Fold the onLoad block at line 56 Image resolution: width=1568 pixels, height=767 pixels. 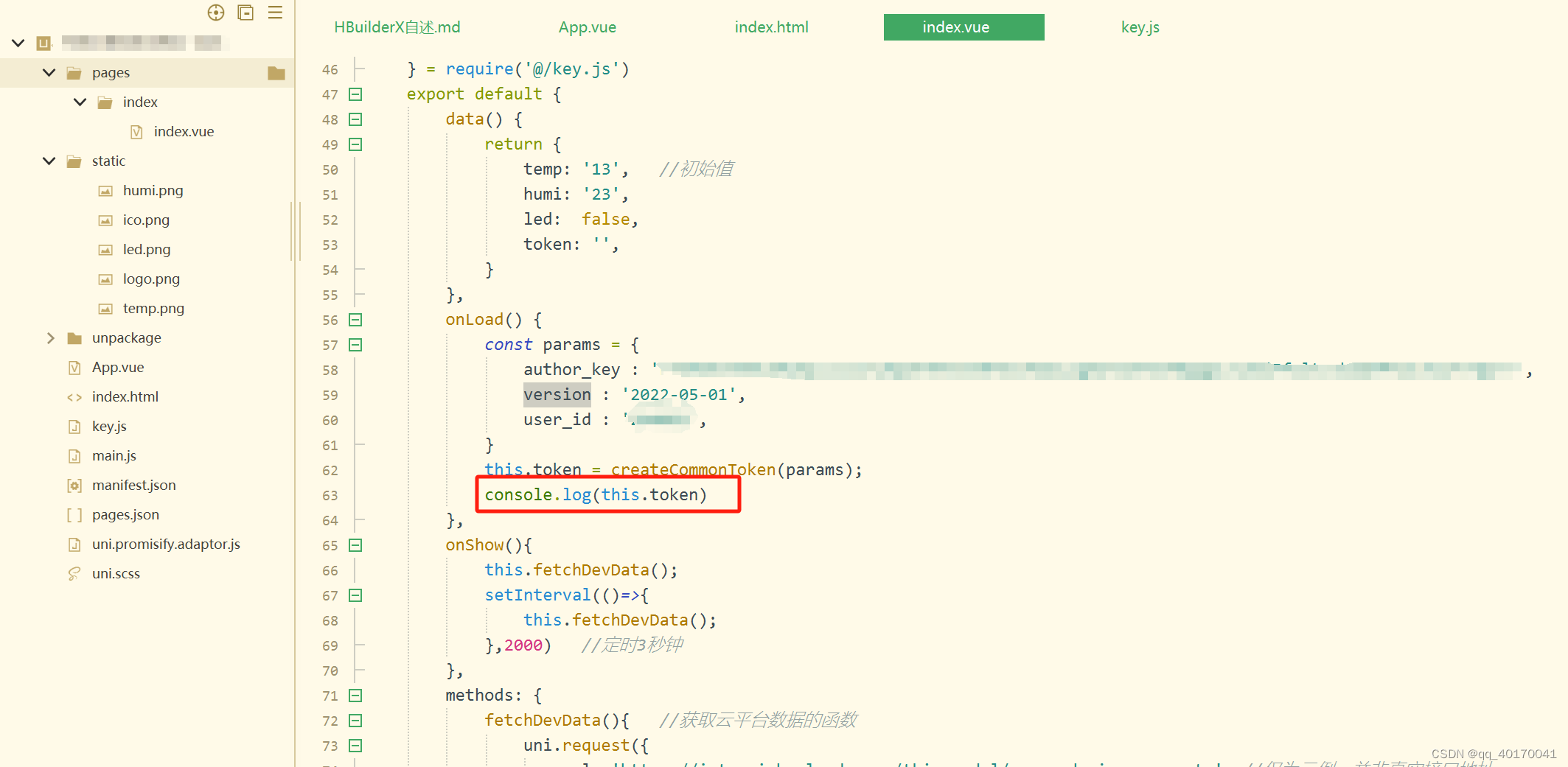pyautogui.click(x=355, y=320)
